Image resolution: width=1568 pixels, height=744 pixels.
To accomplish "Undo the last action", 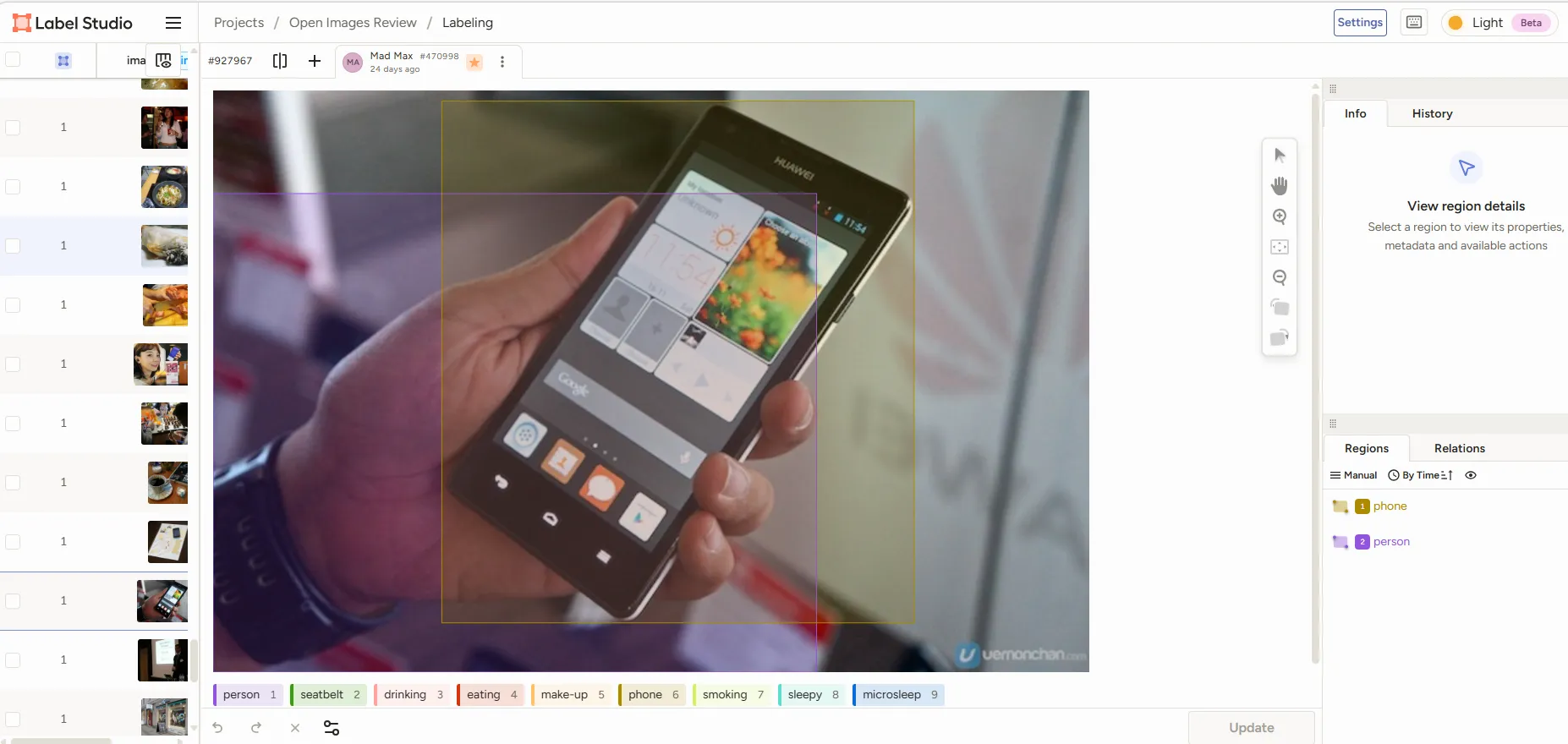I will pos(217,728).
